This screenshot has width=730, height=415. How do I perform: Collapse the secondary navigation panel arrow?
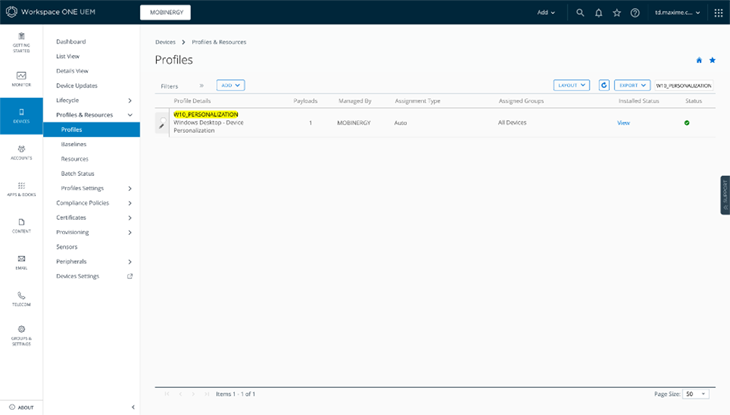(133, 407)
